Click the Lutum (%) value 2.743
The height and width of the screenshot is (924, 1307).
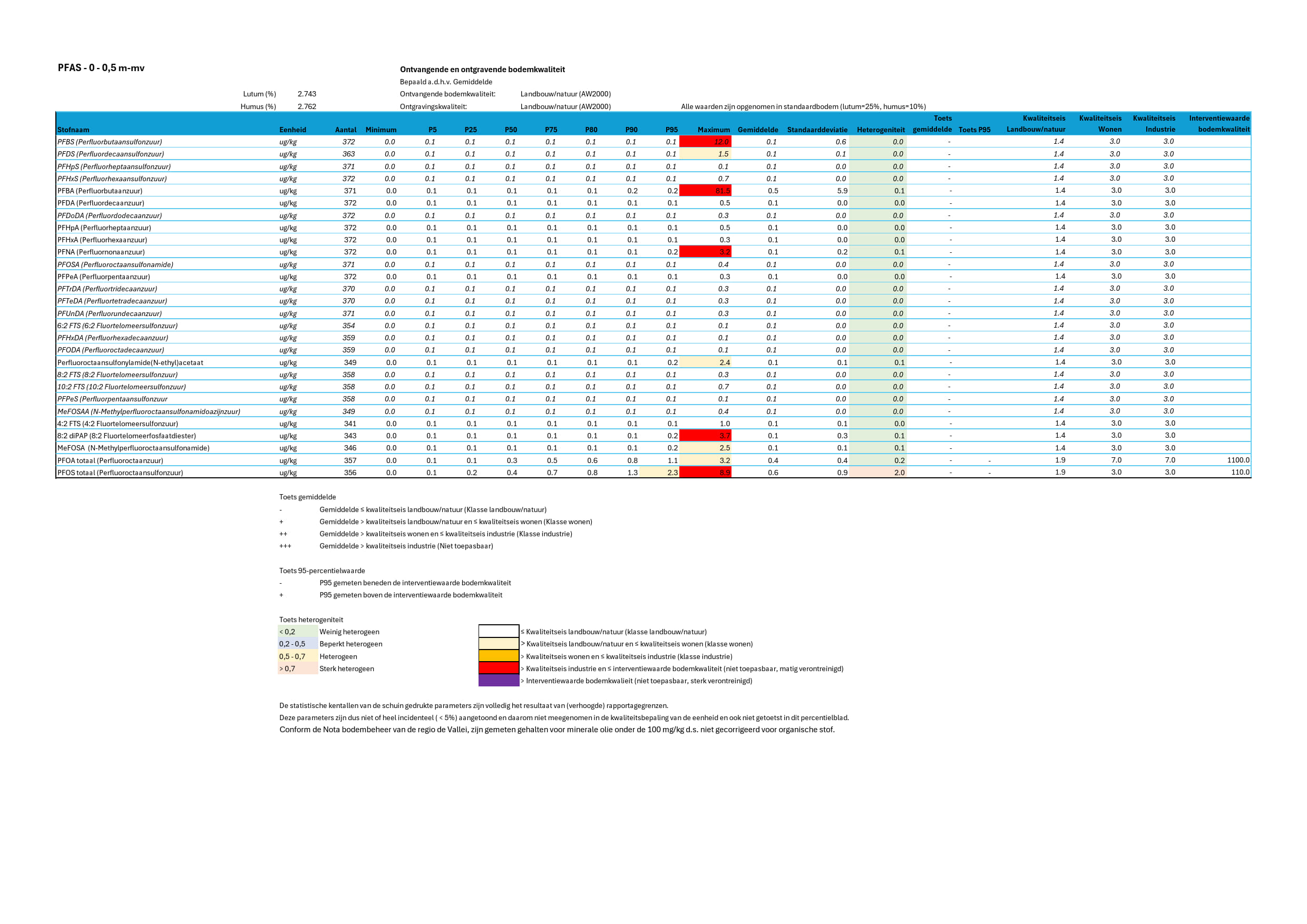coord(307,94)
